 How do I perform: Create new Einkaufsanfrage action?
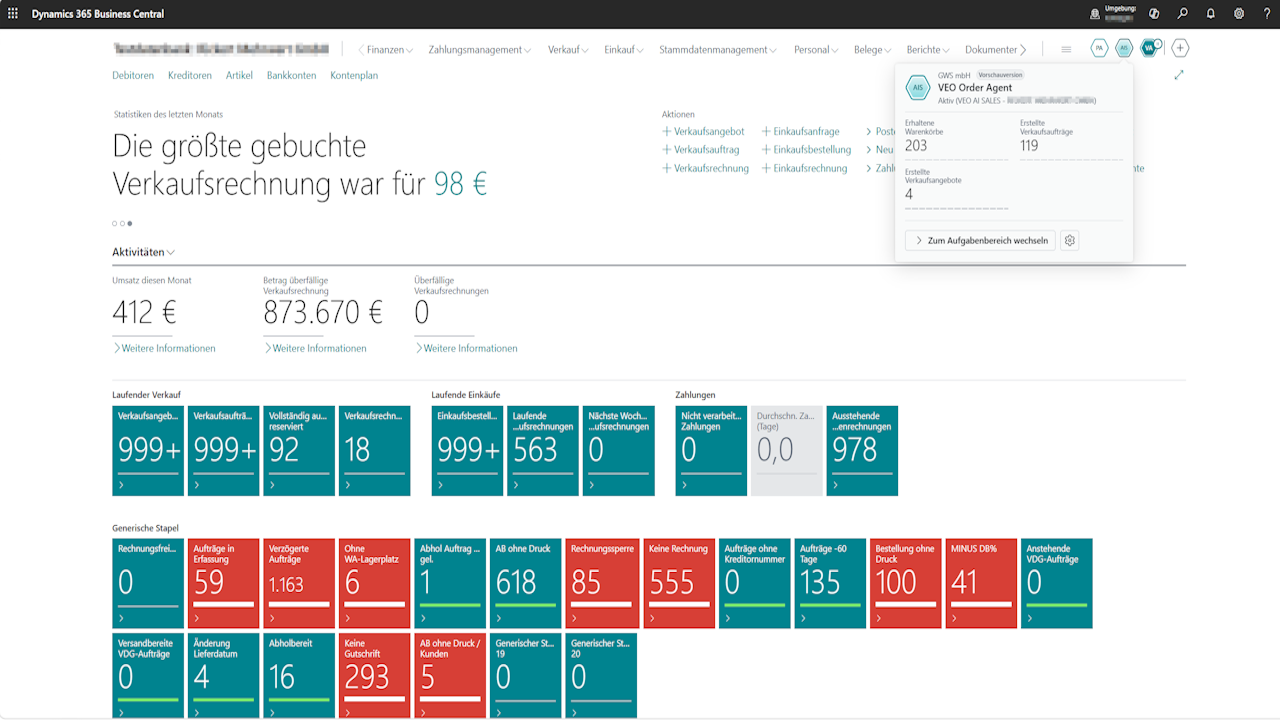pos(800,131)
